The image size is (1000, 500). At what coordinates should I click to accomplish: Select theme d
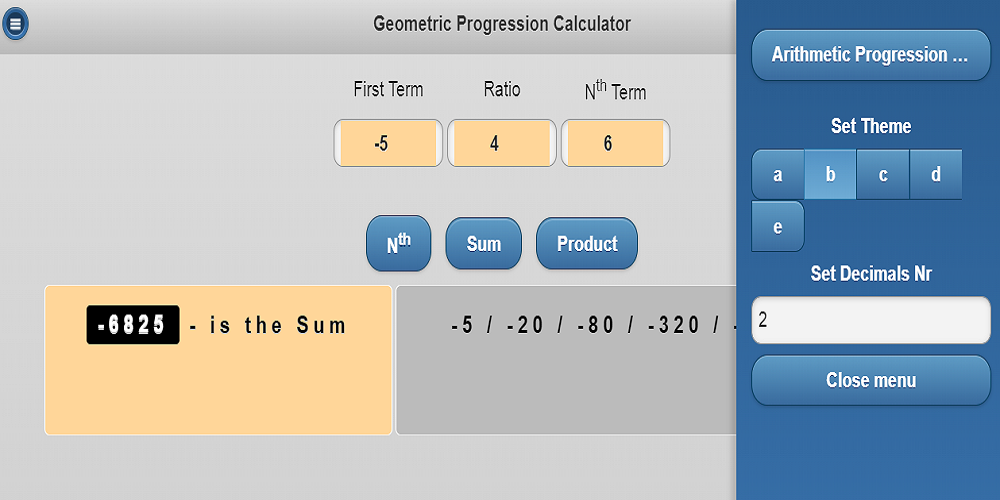tap(936, 175)
